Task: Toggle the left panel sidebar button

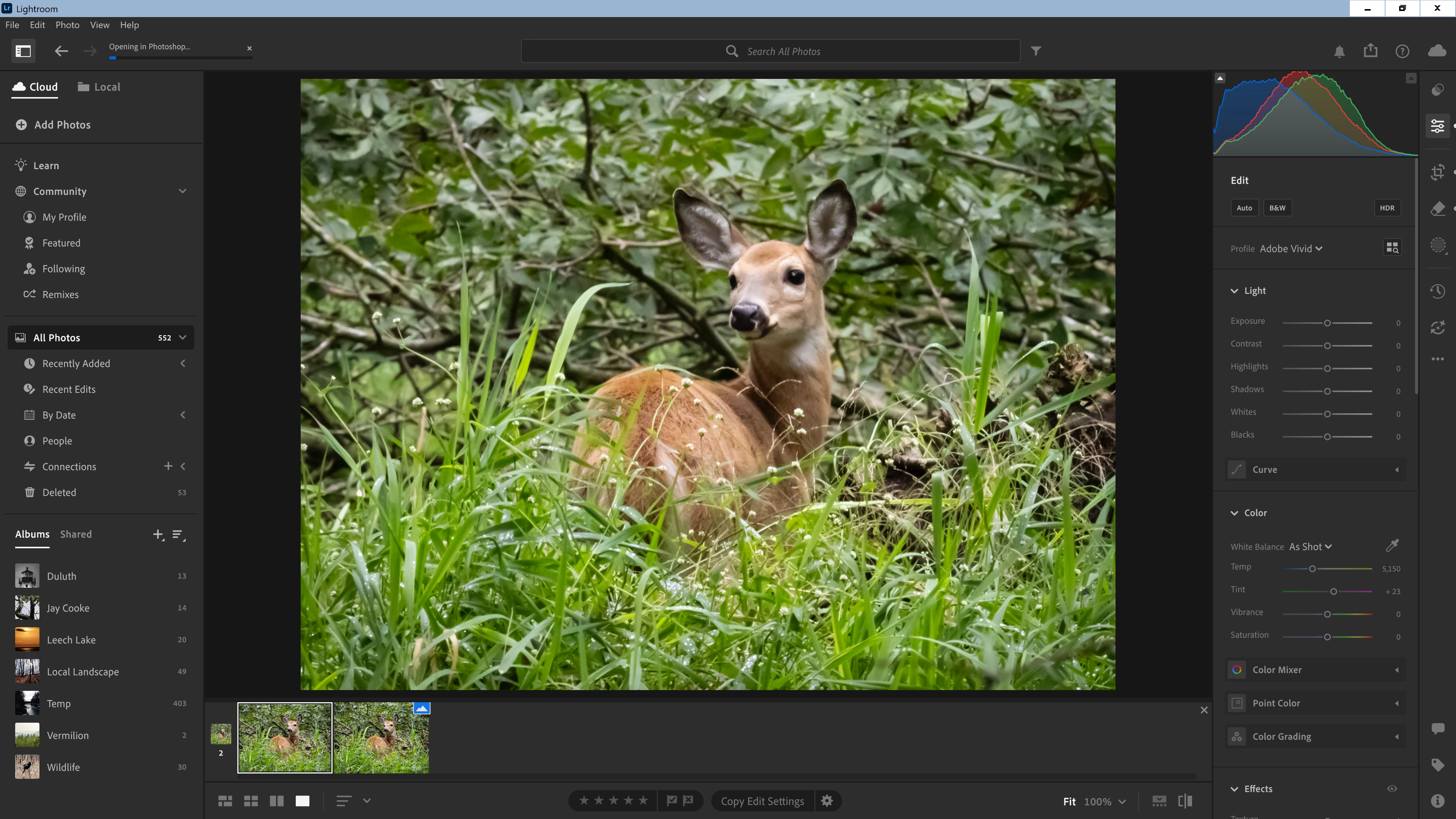Action: (x=23, y=51)
